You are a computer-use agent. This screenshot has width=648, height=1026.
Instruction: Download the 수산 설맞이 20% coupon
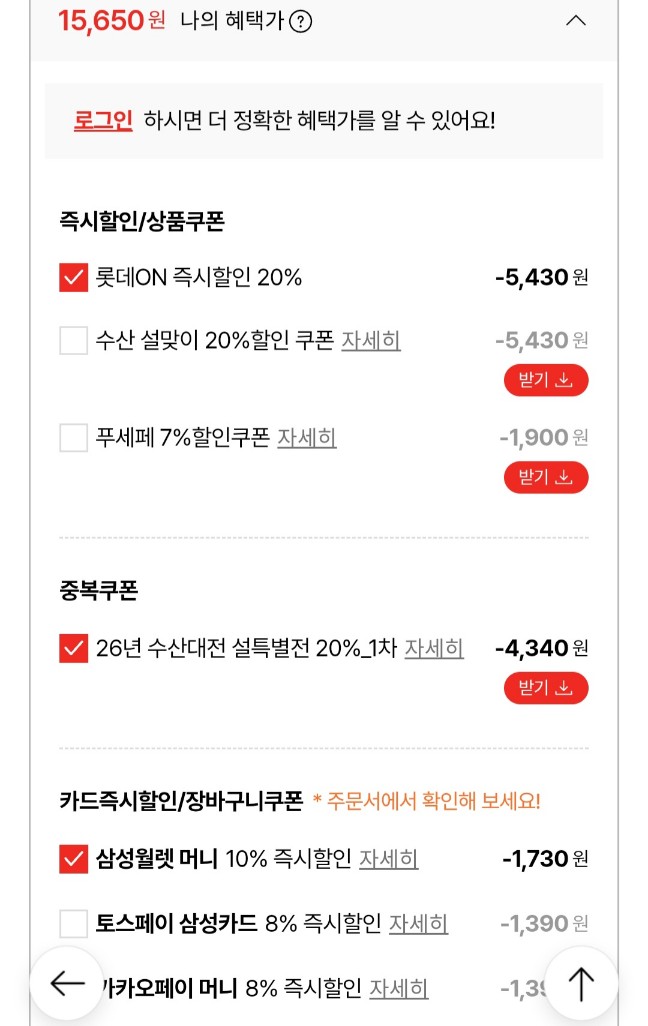[x=545, y=380]
